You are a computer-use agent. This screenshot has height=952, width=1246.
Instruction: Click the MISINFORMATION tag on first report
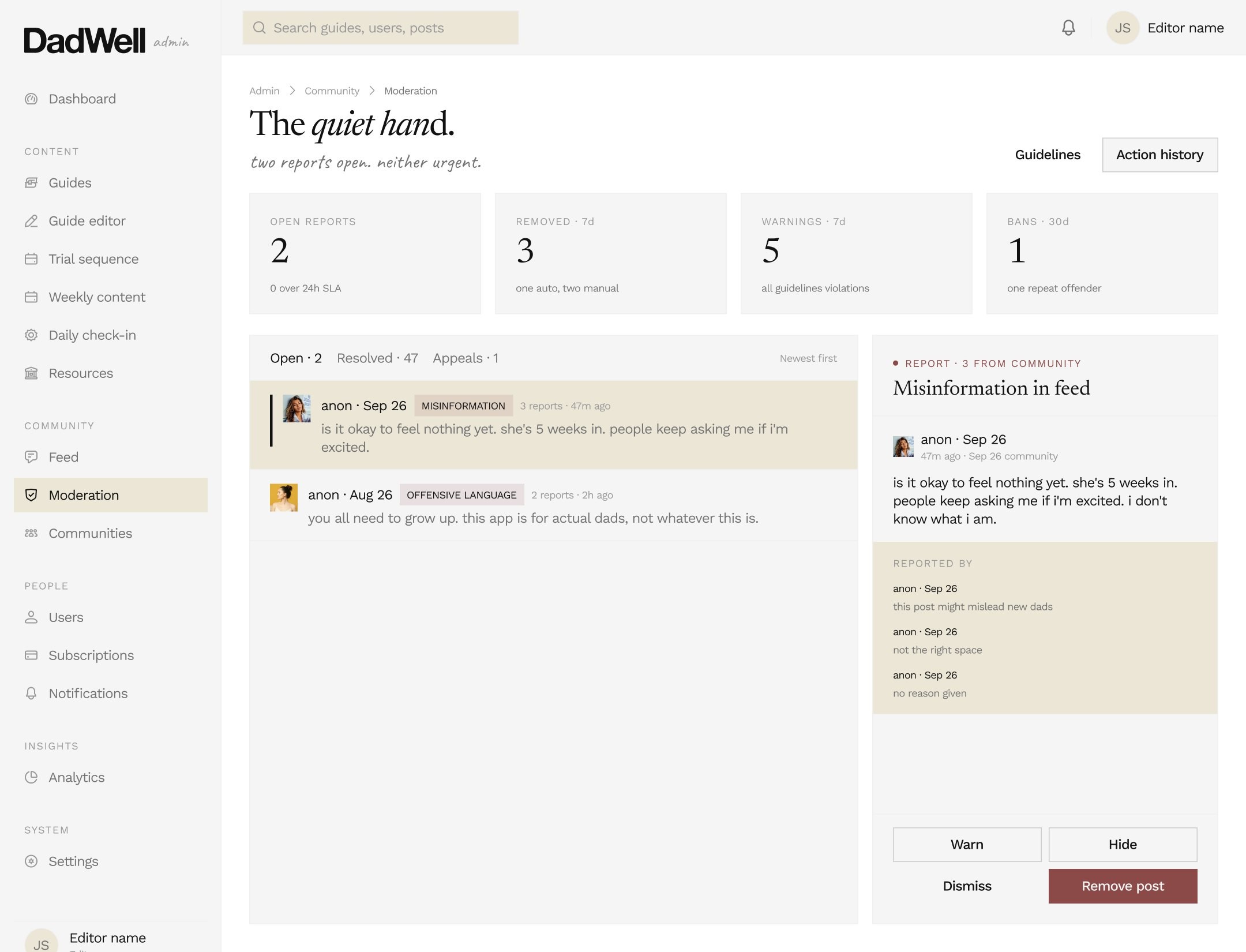coord(463,406)
